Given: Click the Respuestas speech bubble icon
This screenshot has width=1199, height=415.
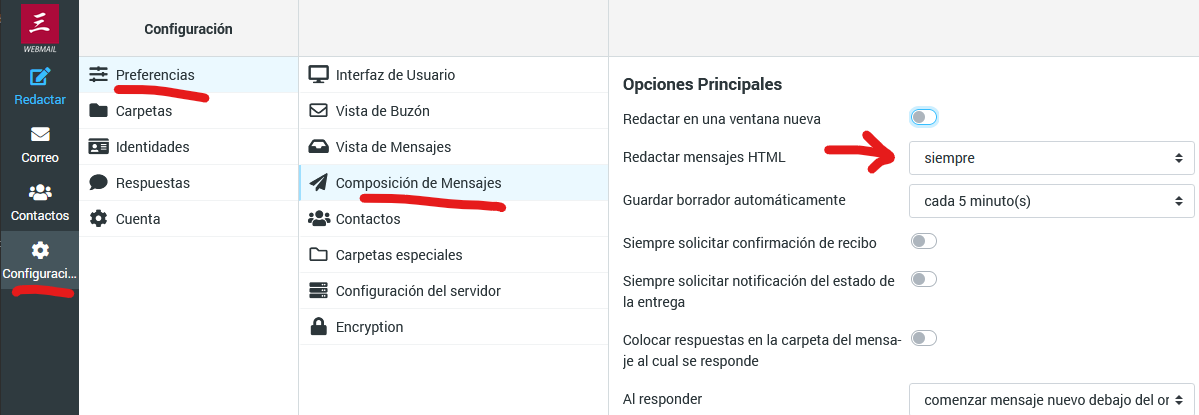Looking at the screenshot, I should pos(99,182).
